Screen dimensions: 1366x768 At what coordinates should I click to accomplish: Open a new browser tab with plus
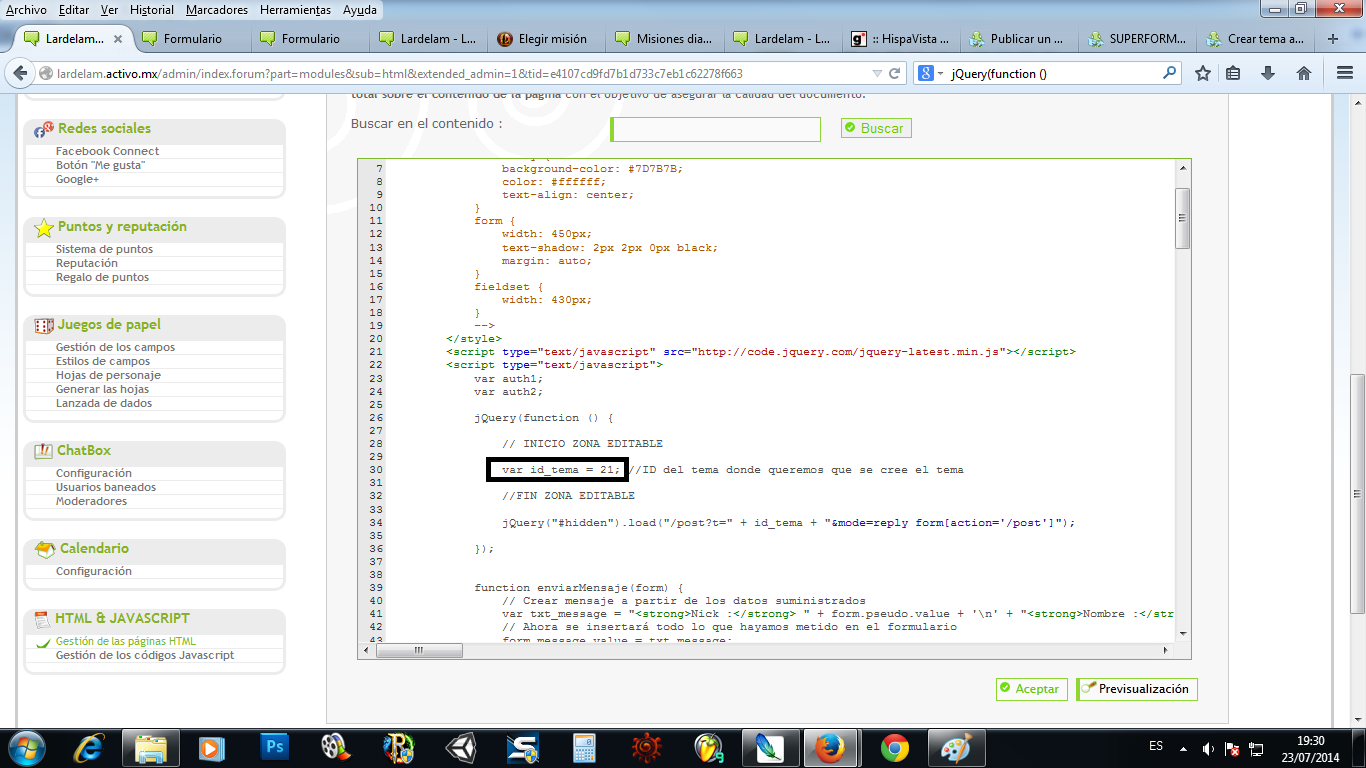click(x=1332, y=39)
